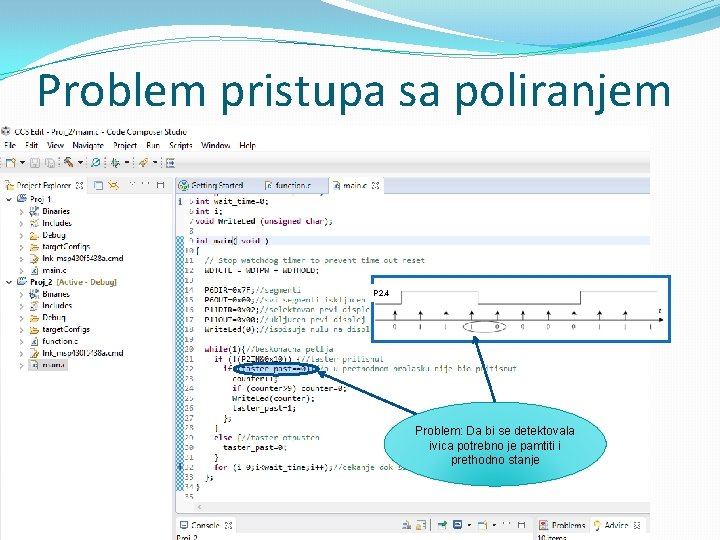Click the Scroll Lock console icon
This screenshot has height=540, width=720.
tap(421, 524)
